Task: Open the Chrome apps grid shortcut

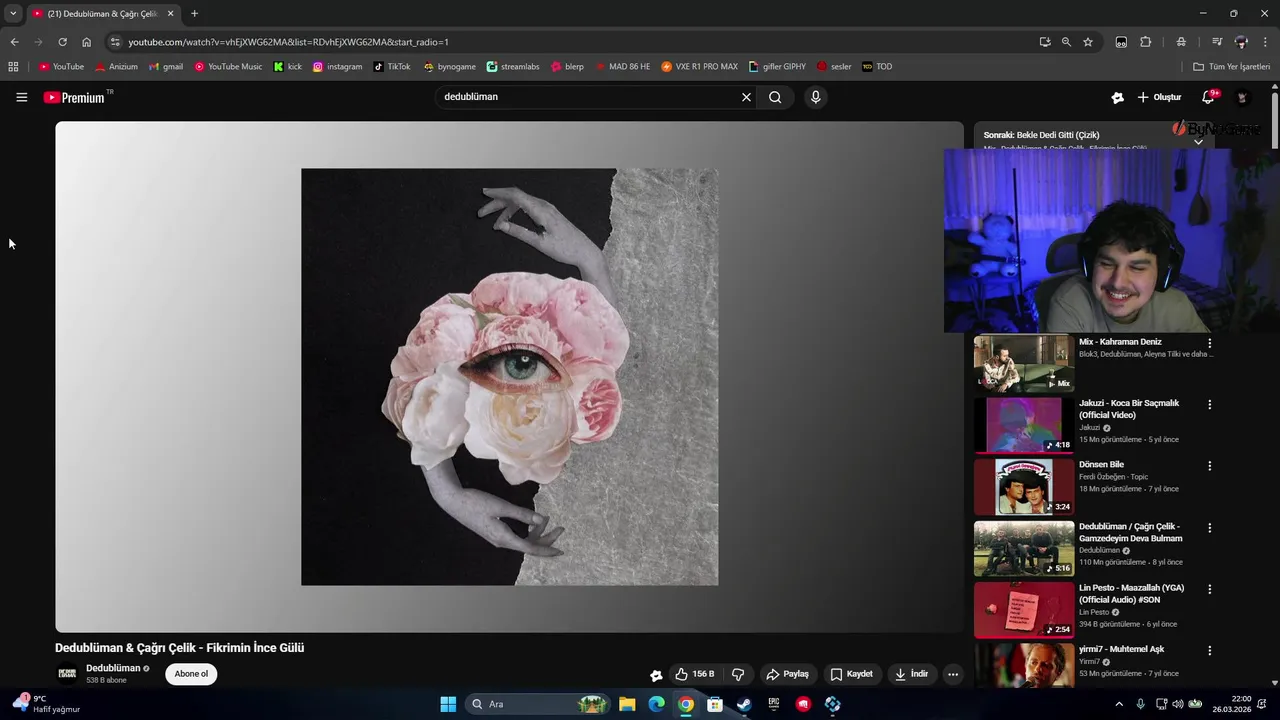Action: tap(13, 67)
